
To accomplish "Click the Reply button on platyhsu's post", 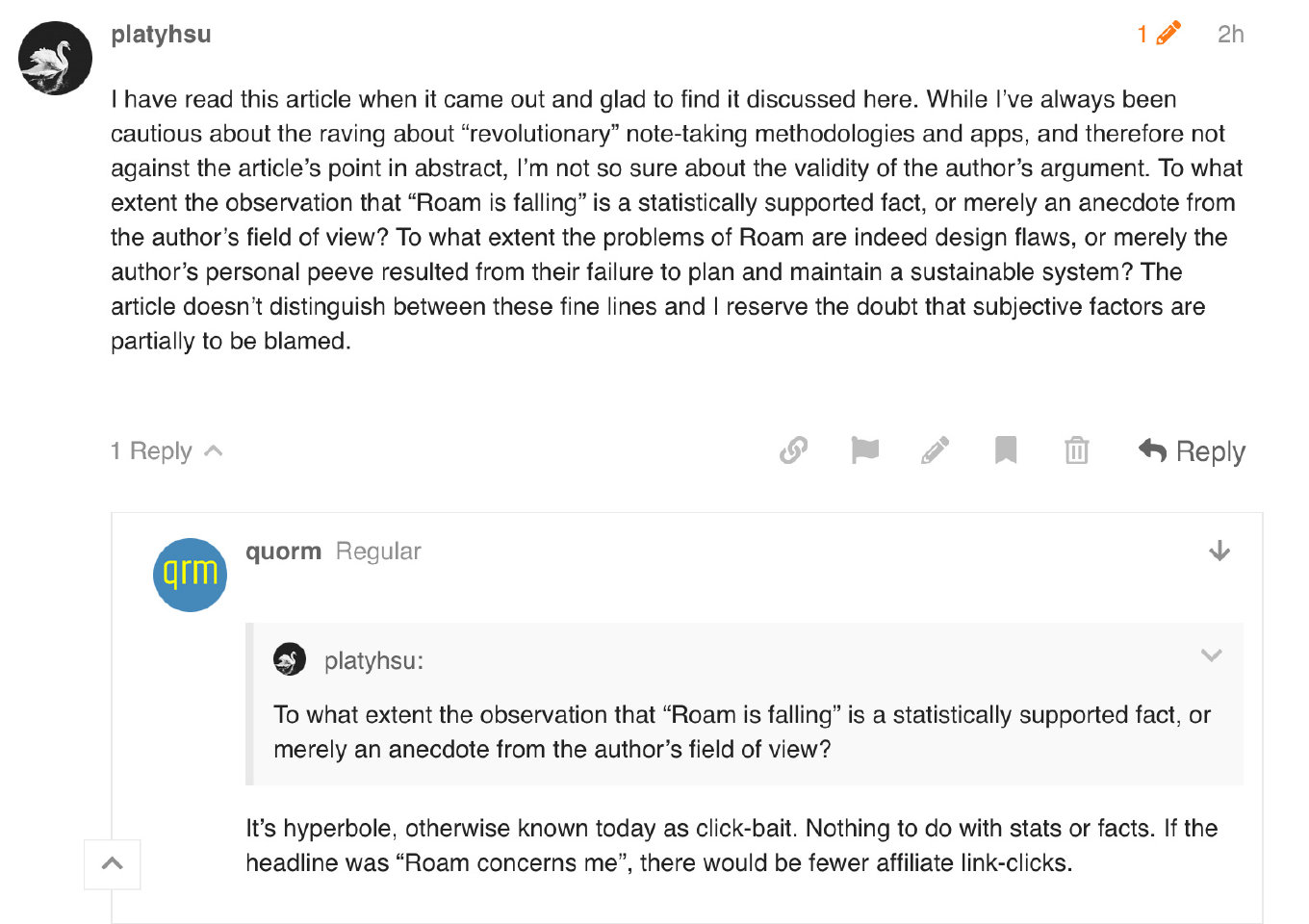I will click(1192, 451).
